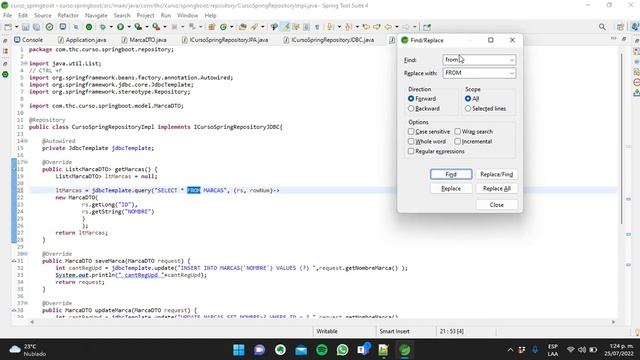Switch to the ICursoSpringRepositoryJPA.java tab
Screen dimensions: 640x360
coord(225,40)
